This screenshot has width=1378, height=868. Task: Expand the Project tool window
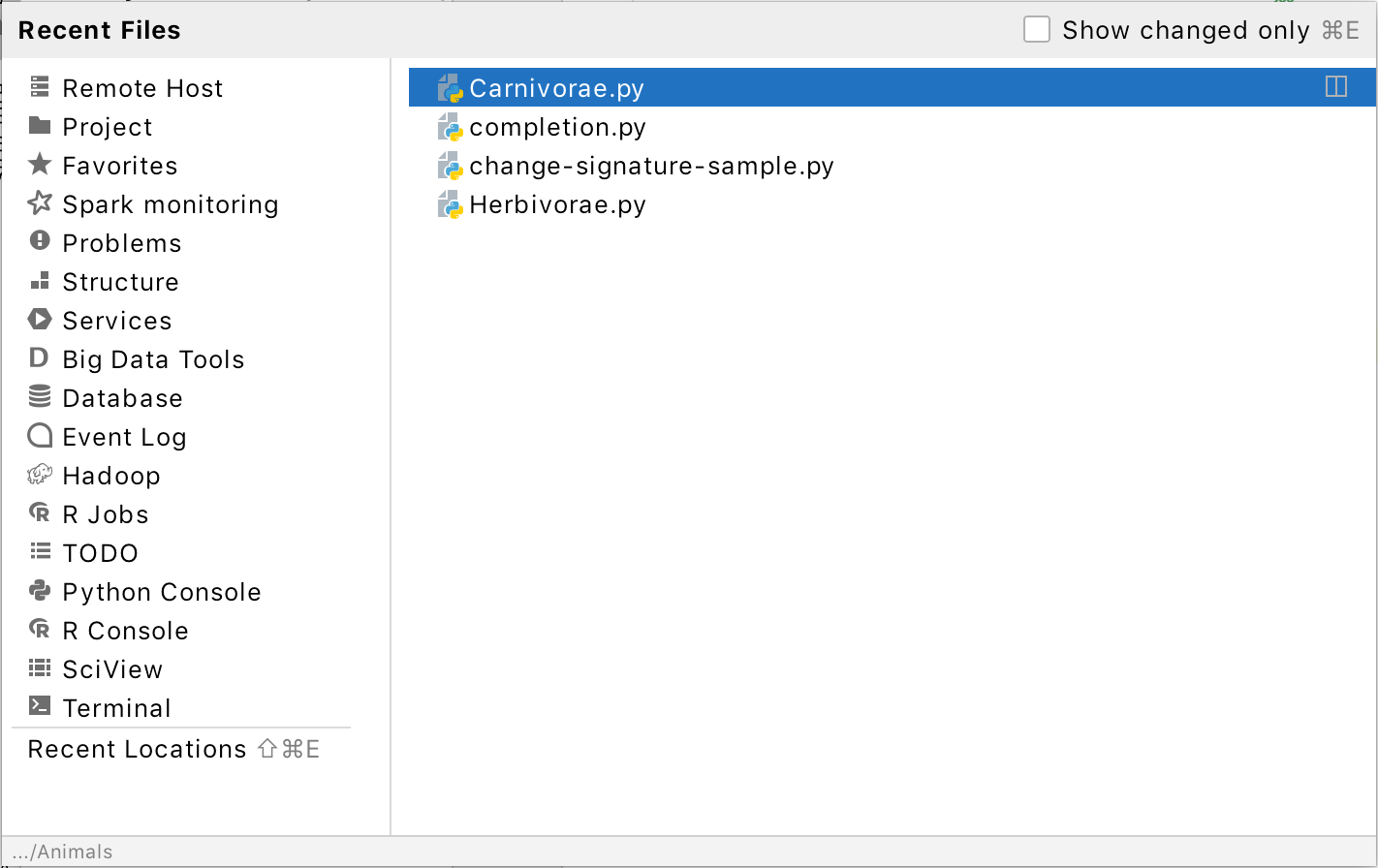pyautogui.click(x=107, y=126)
